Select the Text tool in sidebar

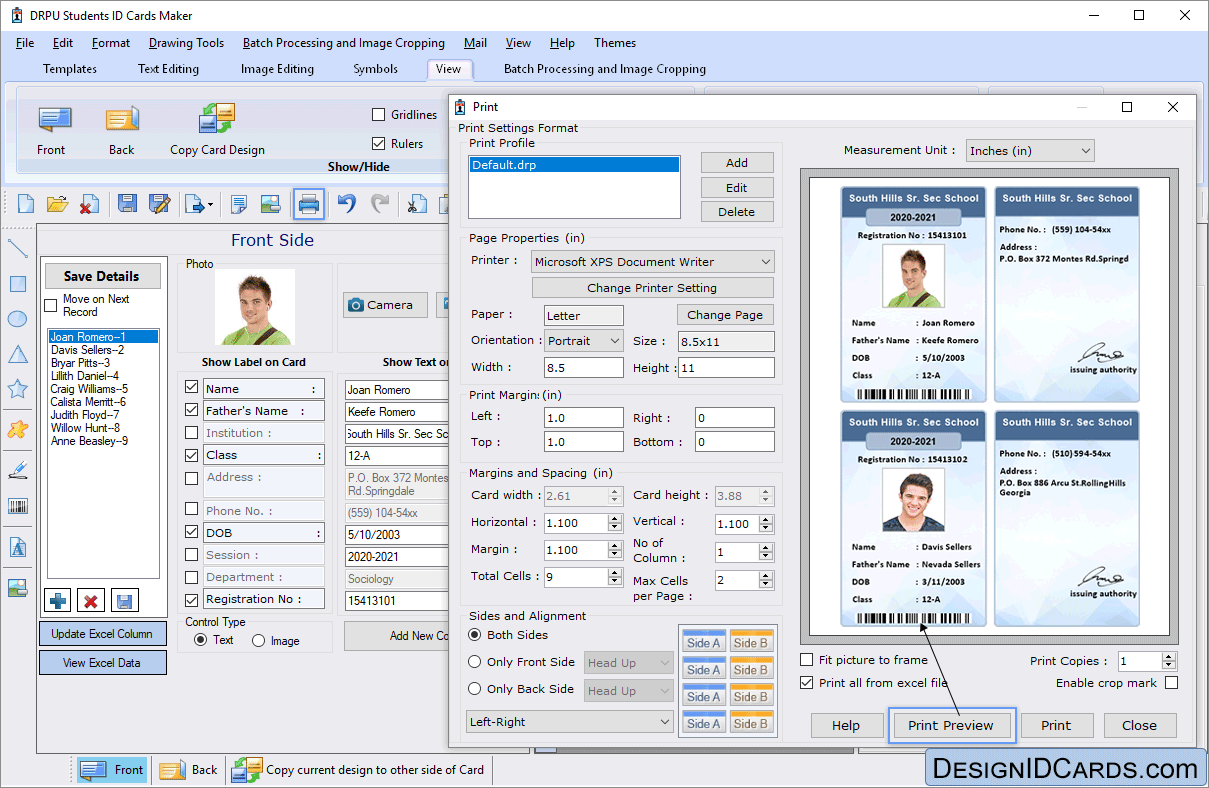coord(17,547)
